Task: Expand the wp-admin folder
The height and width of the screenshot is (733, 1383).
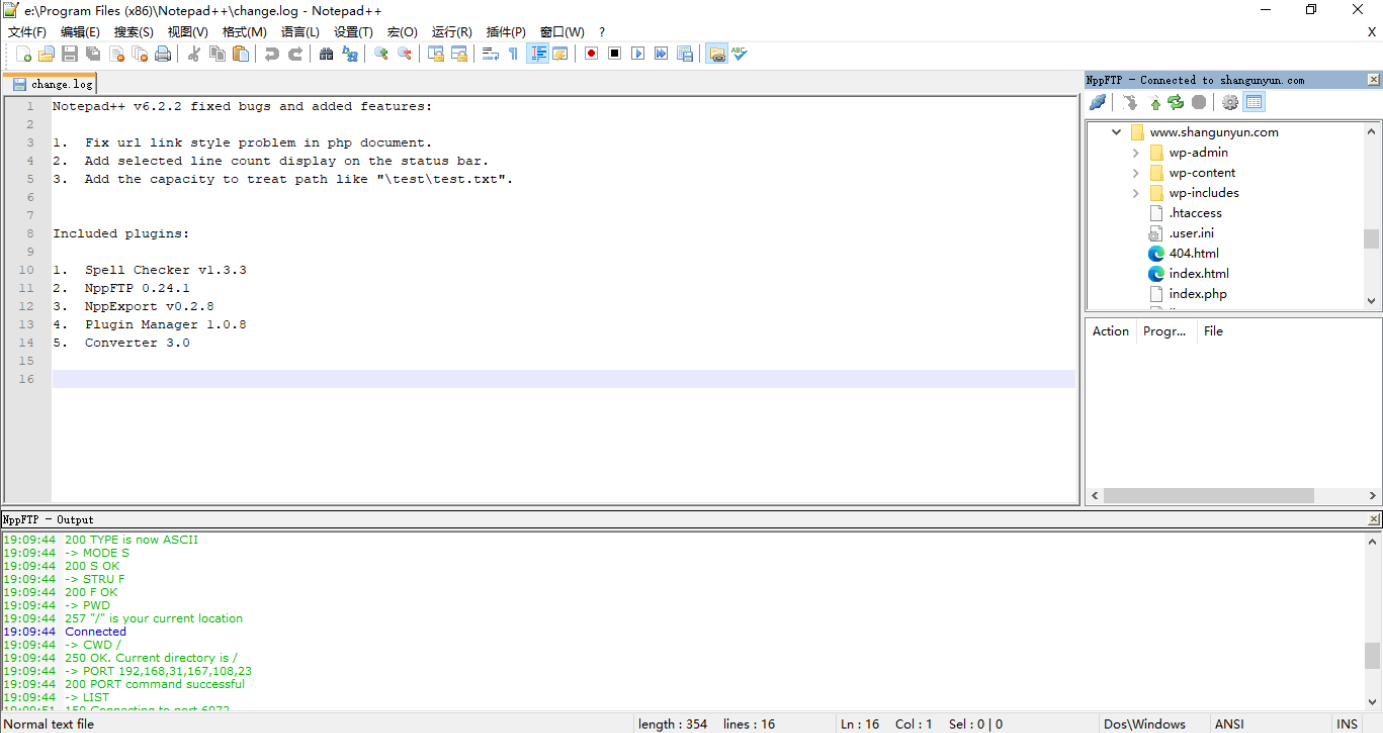Action: coord(1136,153)
